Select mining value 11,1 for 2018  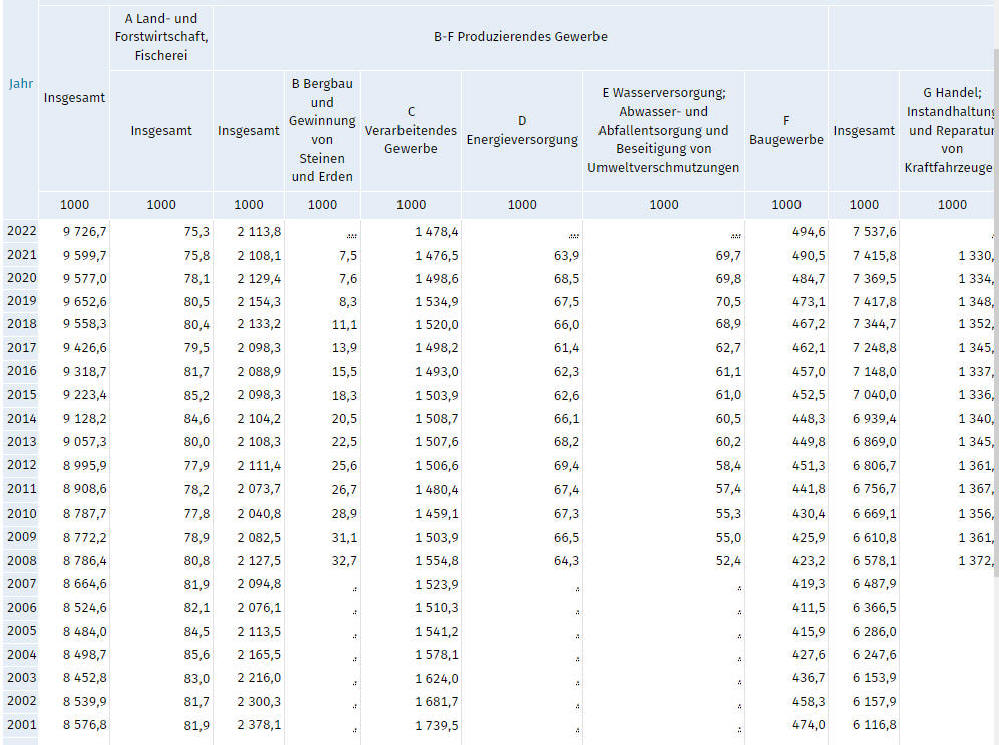click(344, 324)
